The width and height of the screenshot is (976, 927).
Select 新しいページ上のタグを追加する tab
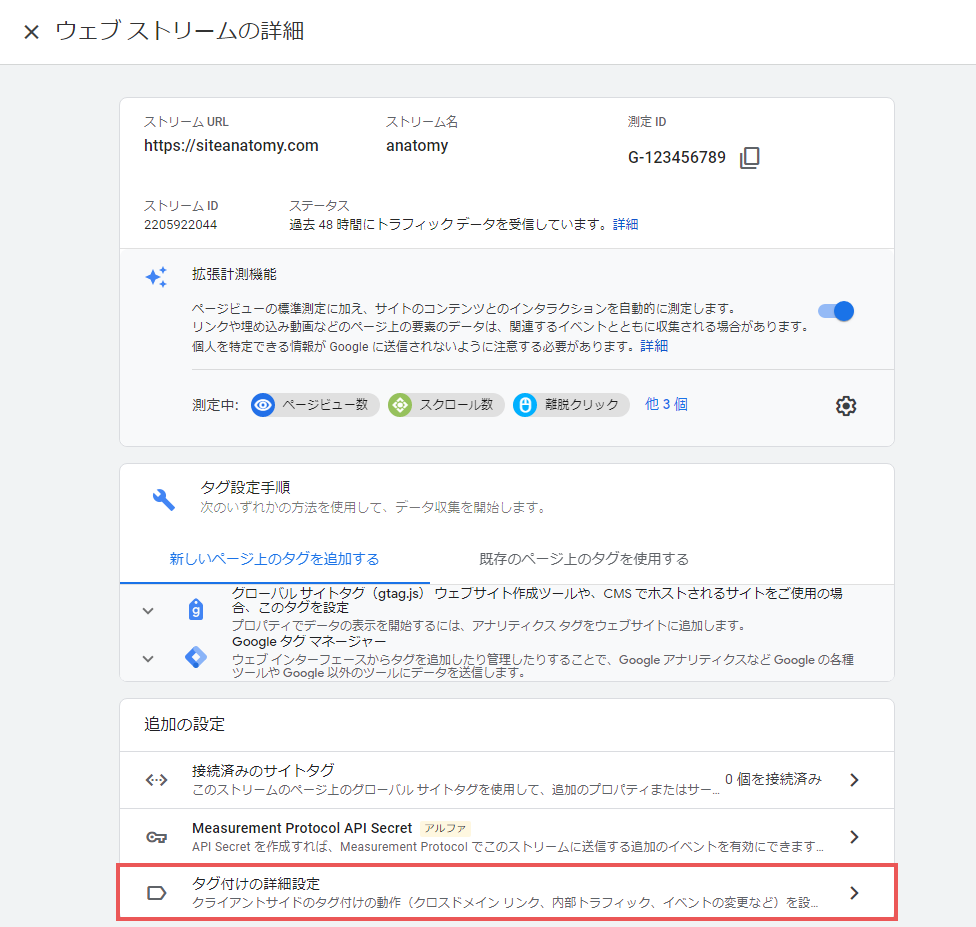(x=274, y=559)
